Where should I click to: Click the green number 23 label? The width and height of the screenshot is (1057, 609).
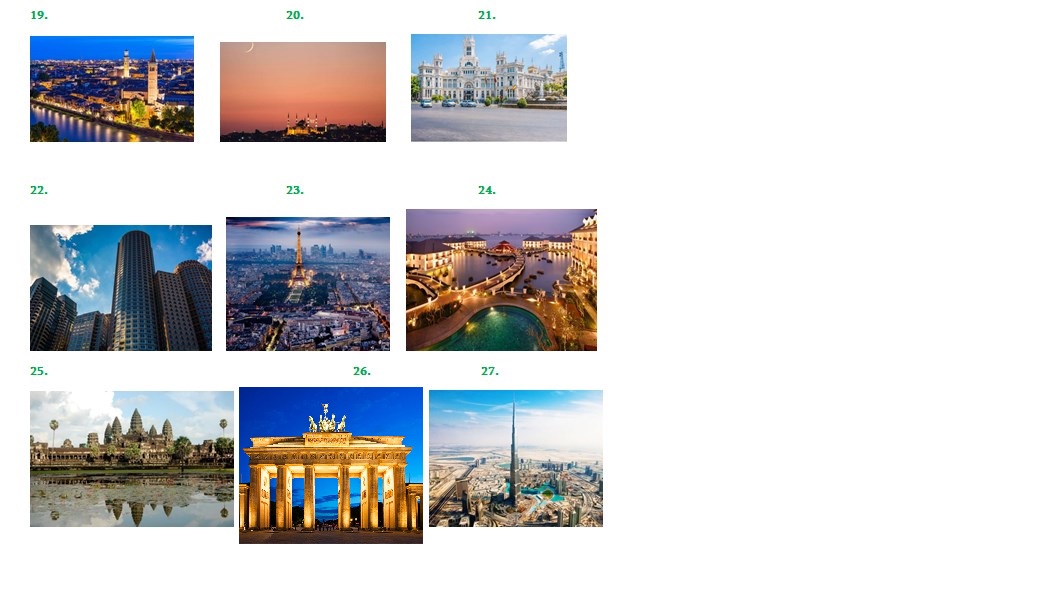click(295, 190)
